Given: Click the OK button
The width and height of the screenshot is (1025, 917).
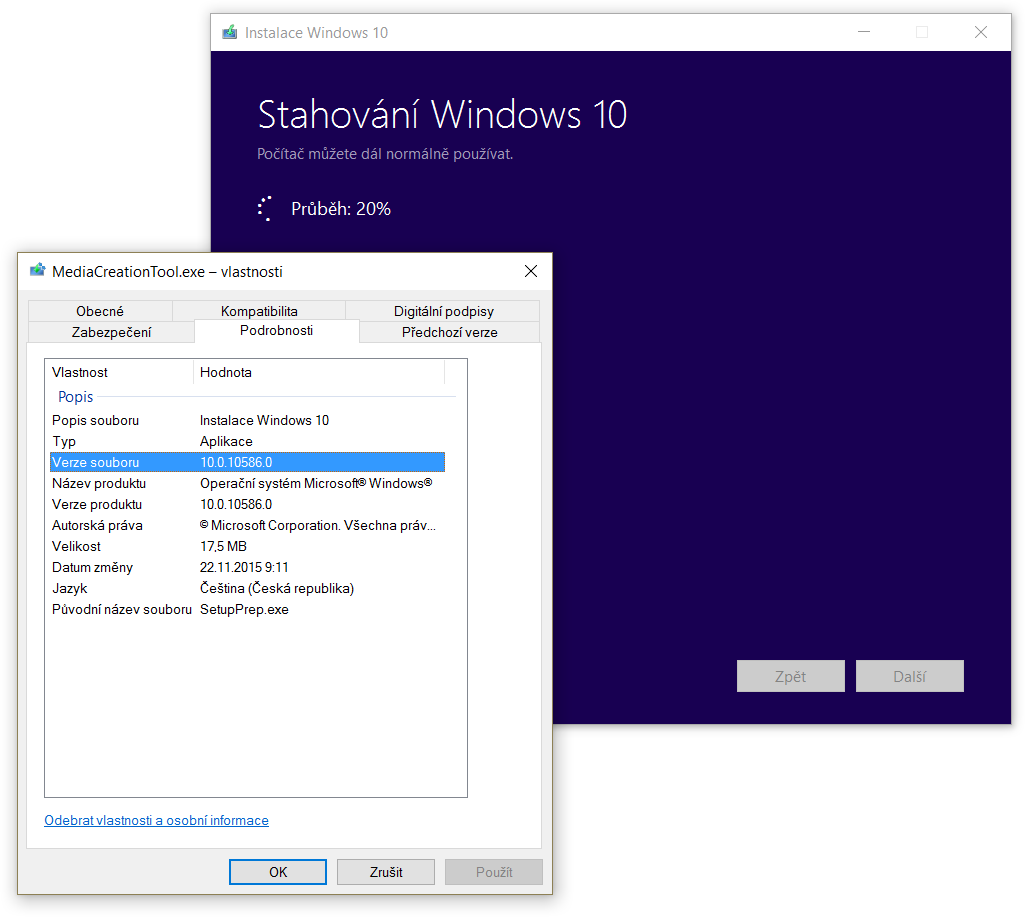Looking at the screenshot, I should [278, 871].
